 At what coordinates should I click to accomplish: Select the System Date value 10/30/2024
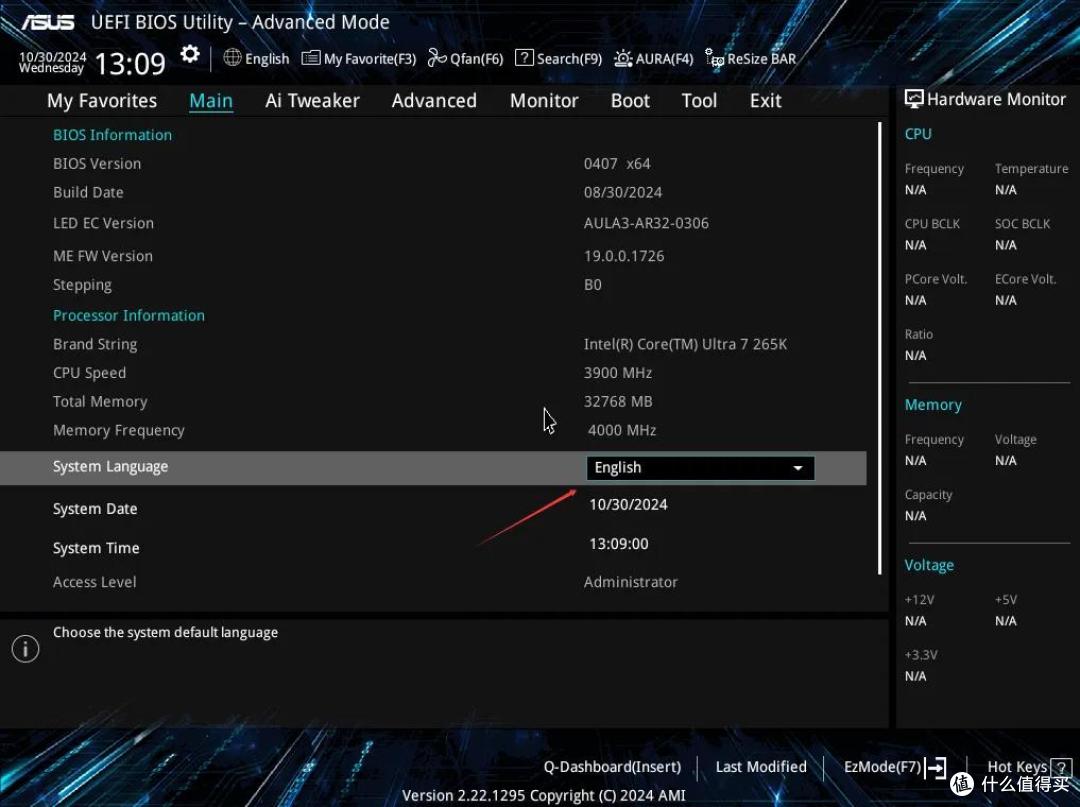click(628, 505)
